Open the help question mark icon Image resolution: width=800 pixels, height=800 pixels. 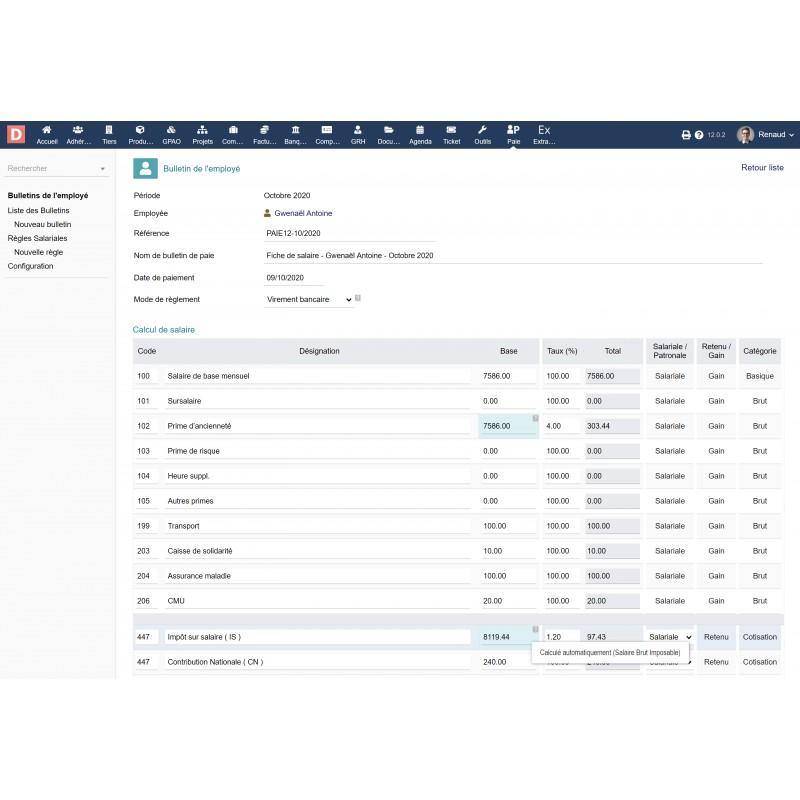point(699,135)
